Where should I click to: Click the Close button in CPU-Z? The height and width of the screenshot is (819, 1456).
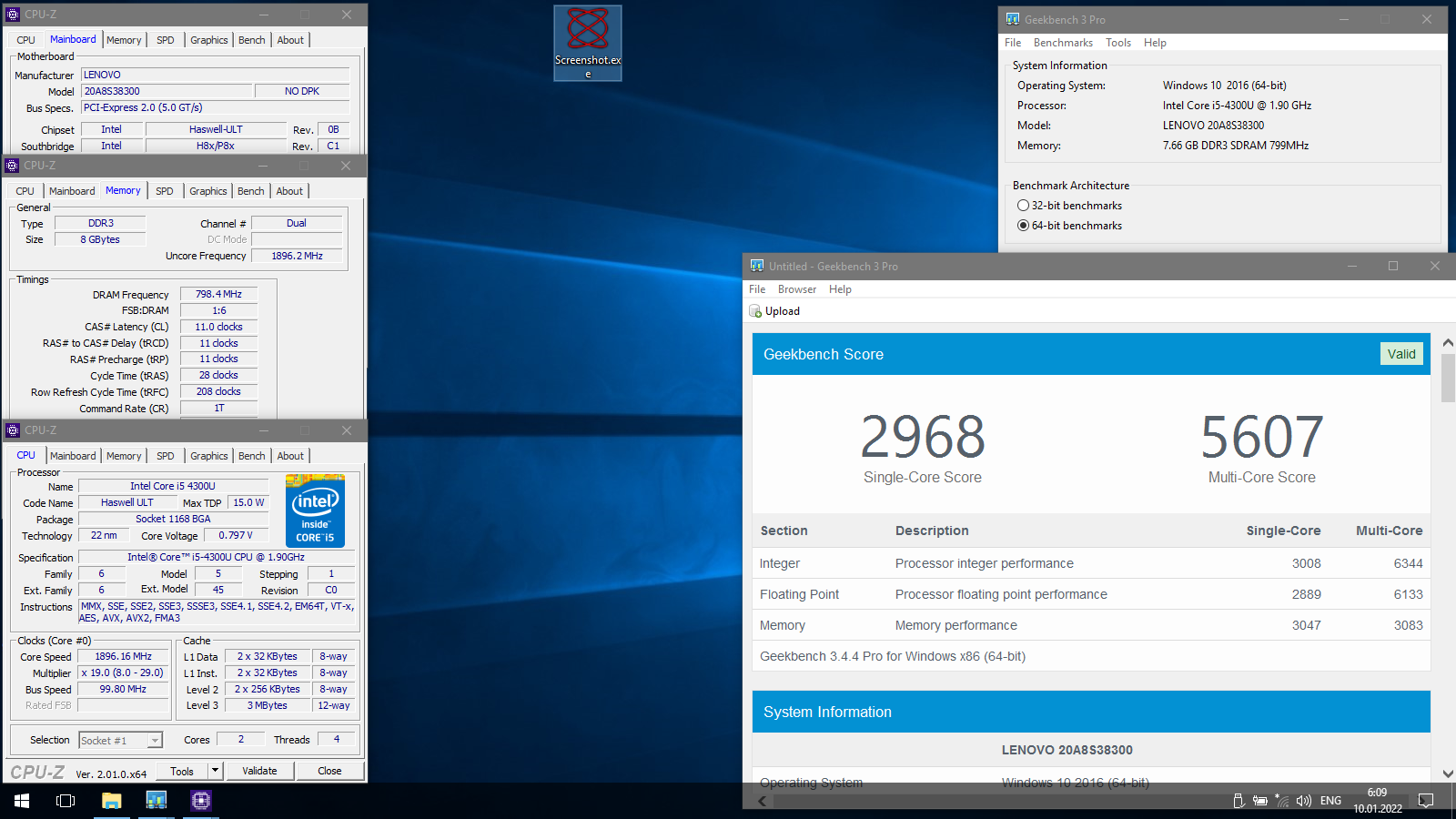(x=329, y=771)
